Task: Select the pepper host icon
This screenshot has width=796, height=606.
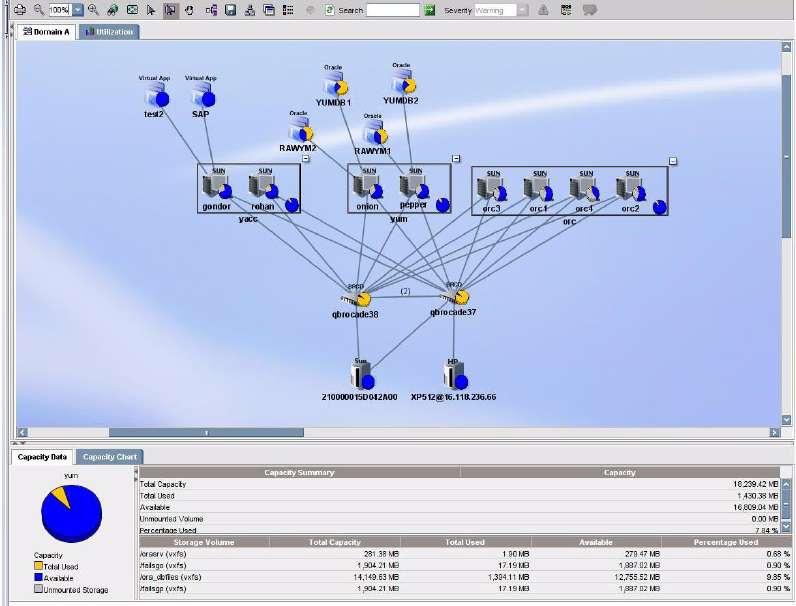Action: click(414, 187)
